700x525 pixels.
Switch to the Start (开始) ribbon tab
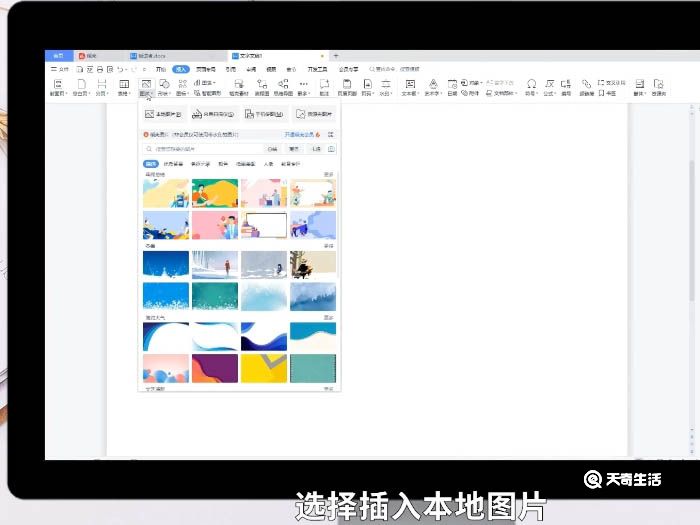click(161, 69)
